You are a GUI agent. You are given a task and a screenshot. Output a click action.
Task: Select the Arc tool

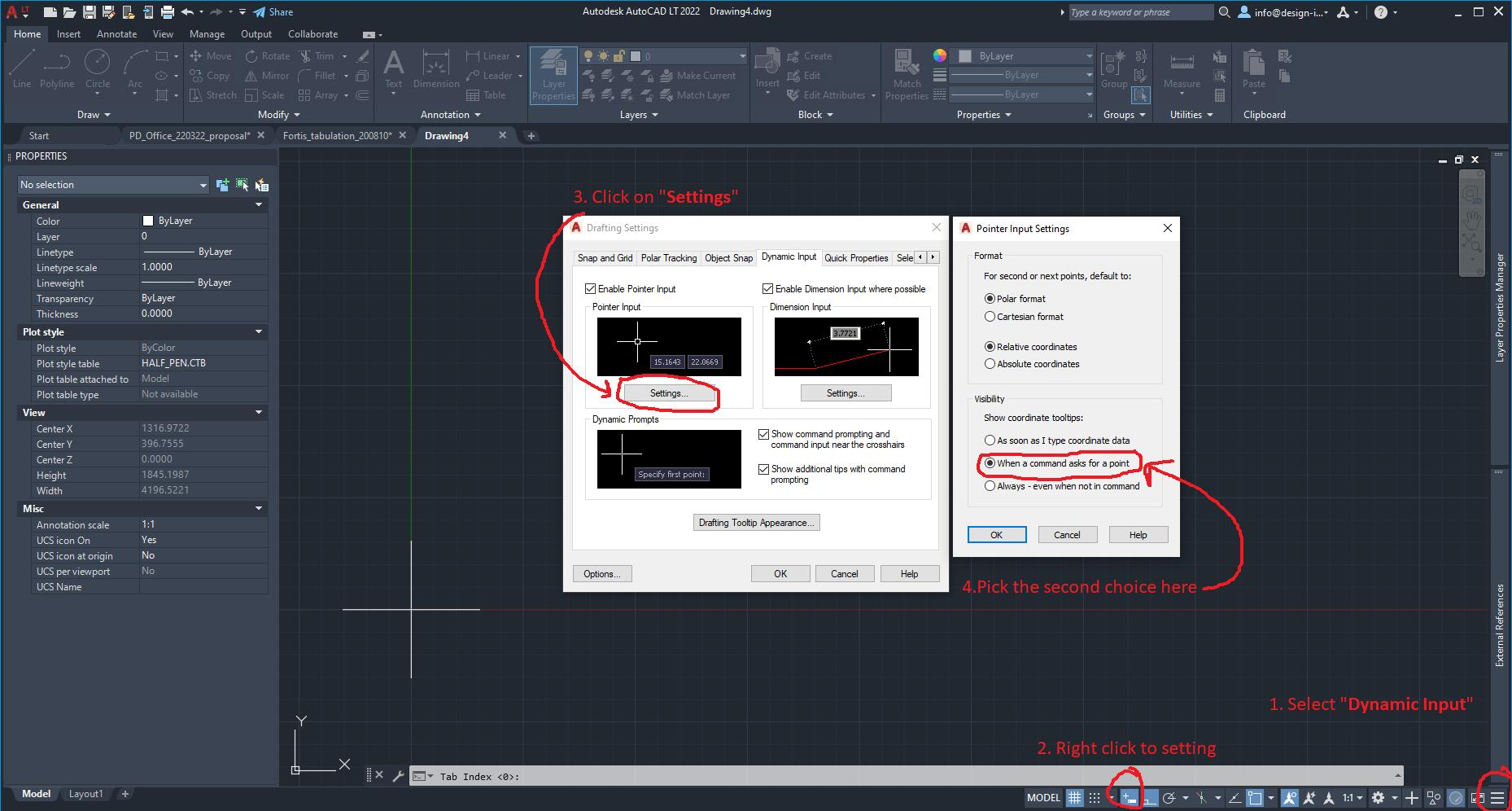tap(135, 68)
